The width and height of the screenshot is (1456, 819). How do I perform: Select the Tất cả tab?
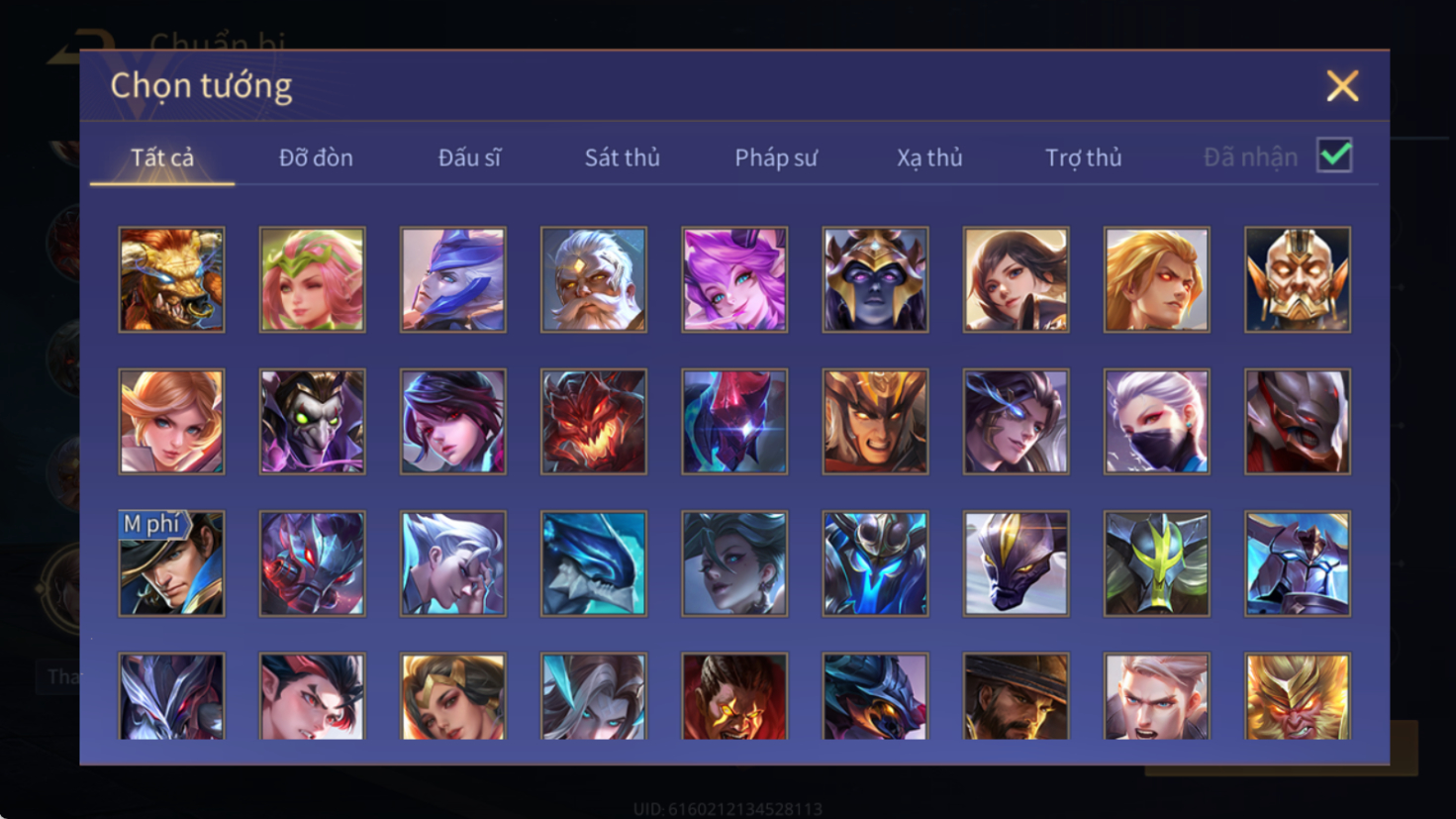(x=162, y=157)
